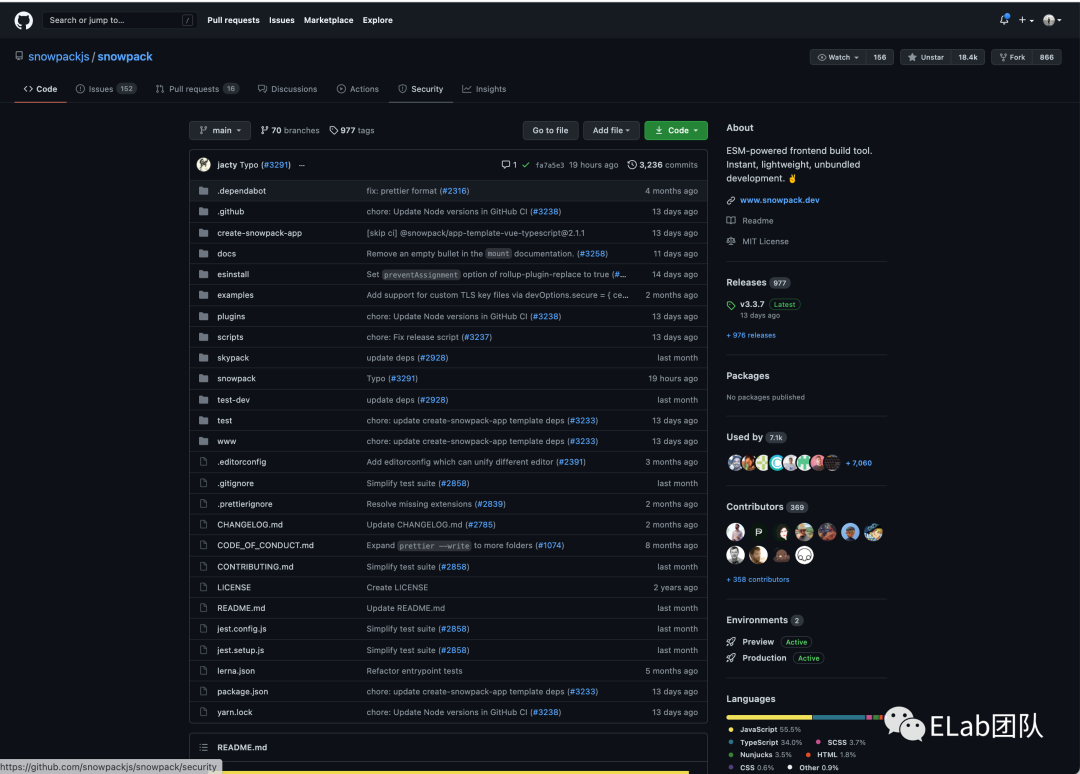The width and height of the screenshot is (1080, 774).
Task: Open .github folder icon
Action: point(203,211)
